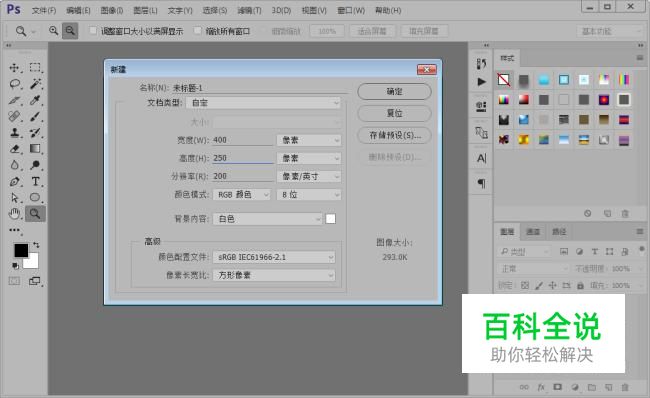This screenshot has width=650, height=398.
Task: Select the Rectangular Marquee tool
Action: point(35,68)
